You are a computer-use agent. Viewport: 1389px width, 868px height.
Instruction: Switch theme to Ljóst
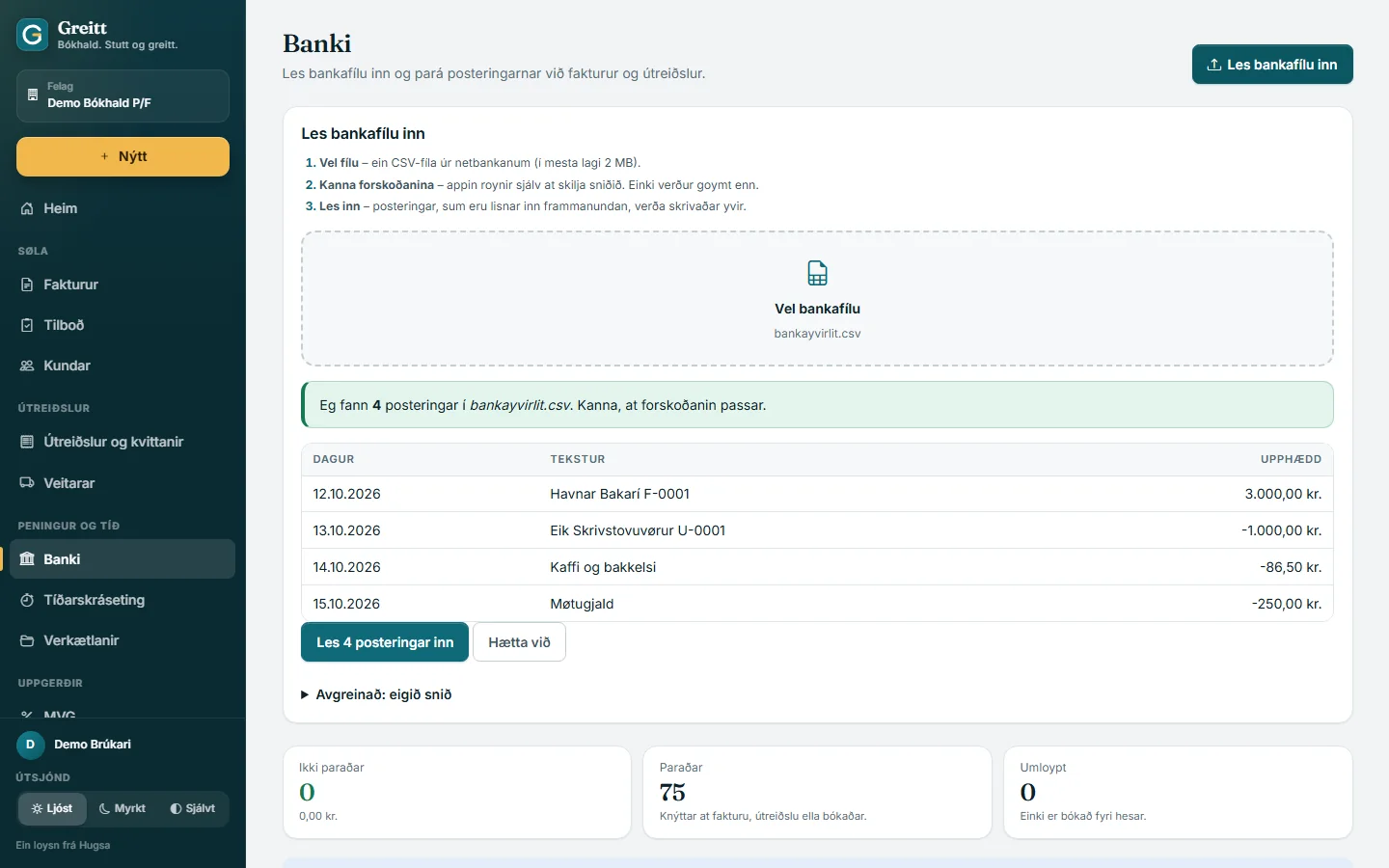tap(52, 808)
